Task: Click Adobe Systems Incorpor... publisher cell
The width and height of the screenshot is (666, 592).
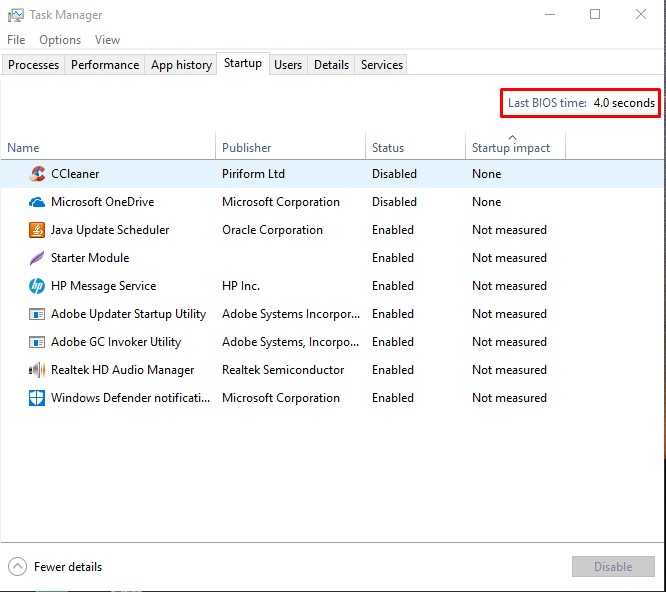Action: pos(291,314)
